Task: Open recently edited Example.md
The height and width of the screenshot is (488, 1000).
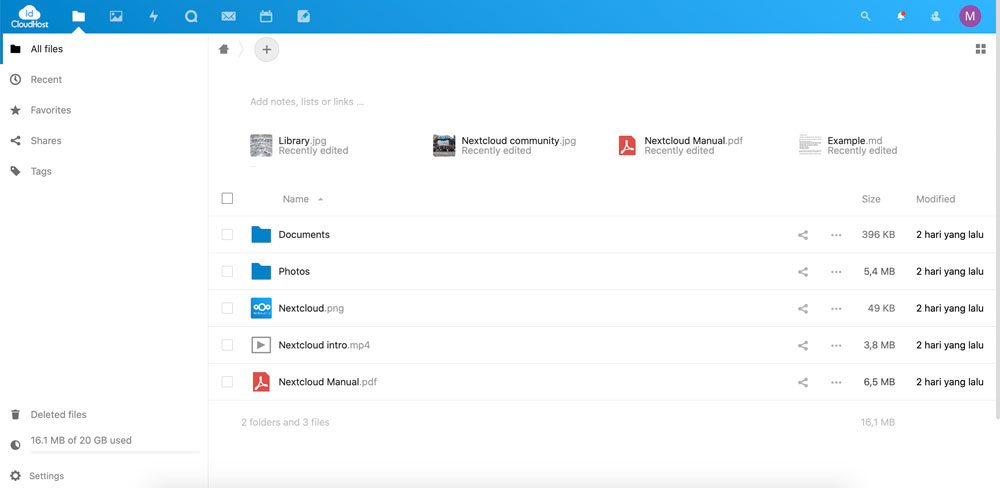Action: [848, 145]
